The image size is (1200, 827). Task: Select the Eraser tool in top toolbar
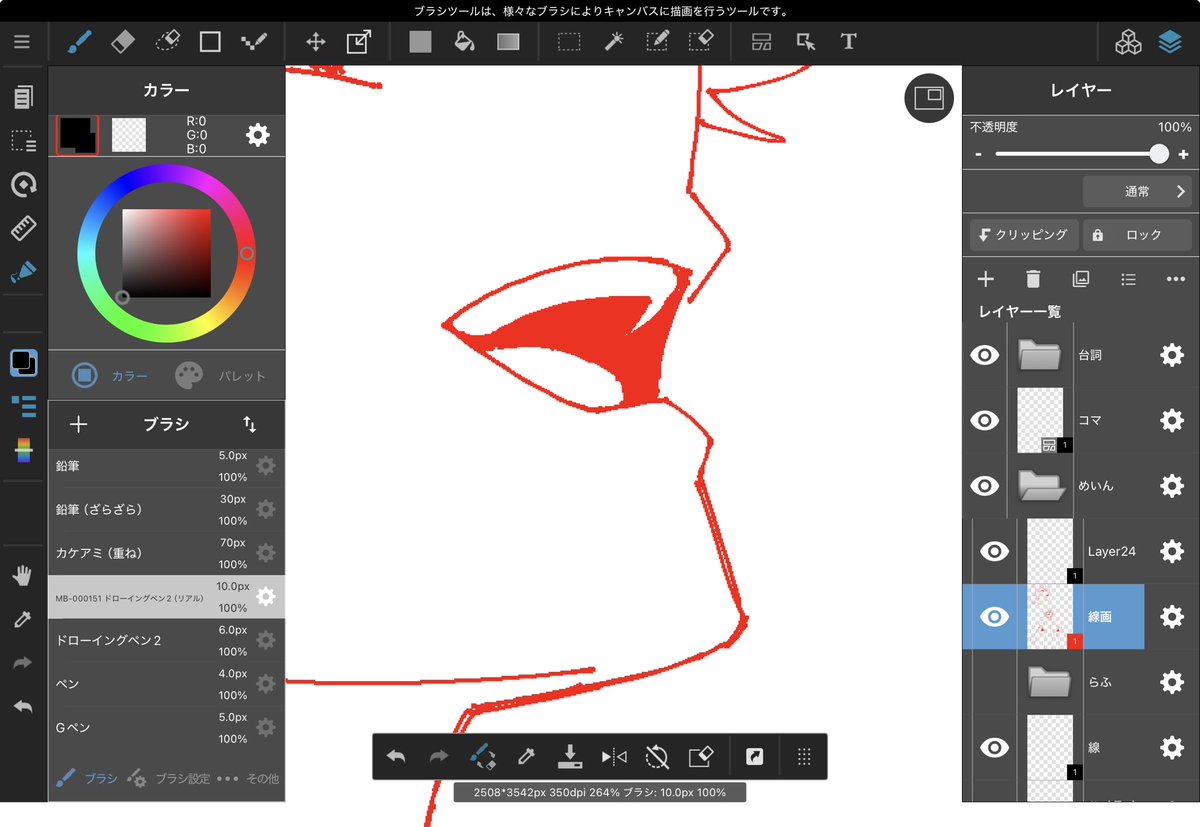click(122, 42)
